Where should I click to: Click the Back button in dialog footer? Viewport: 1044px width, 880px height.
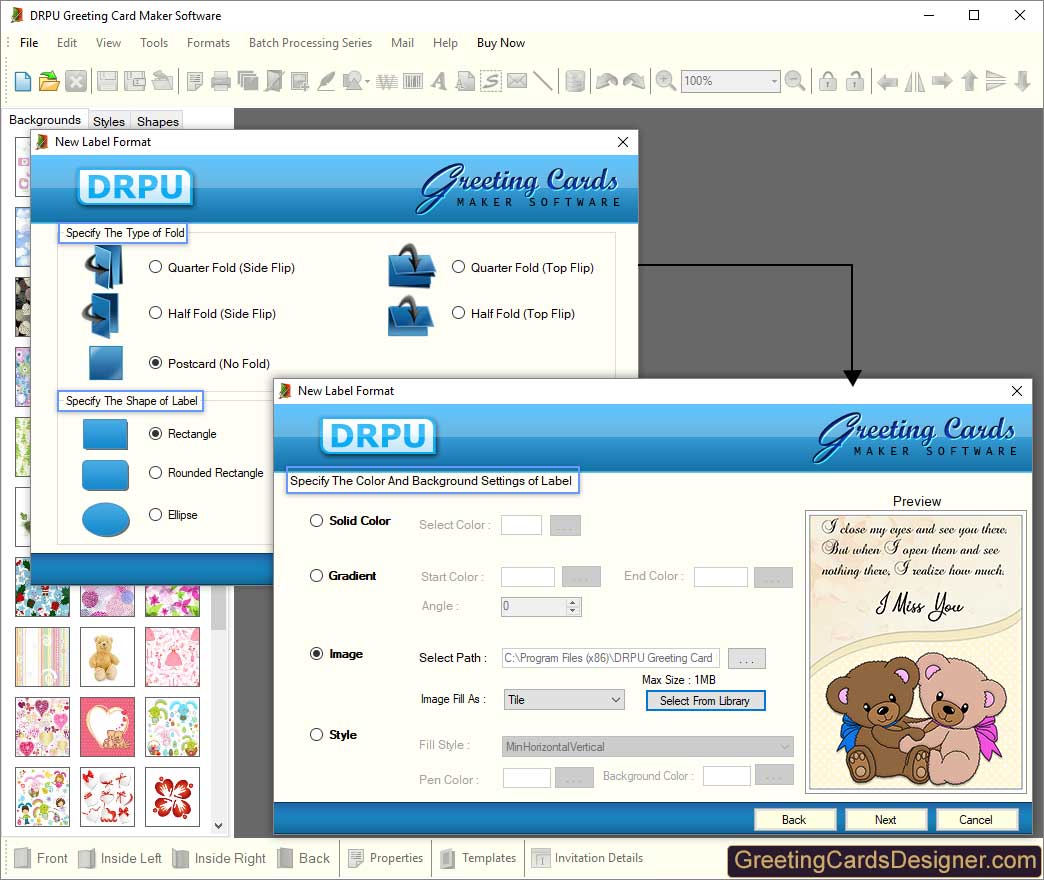coord(794,819)
